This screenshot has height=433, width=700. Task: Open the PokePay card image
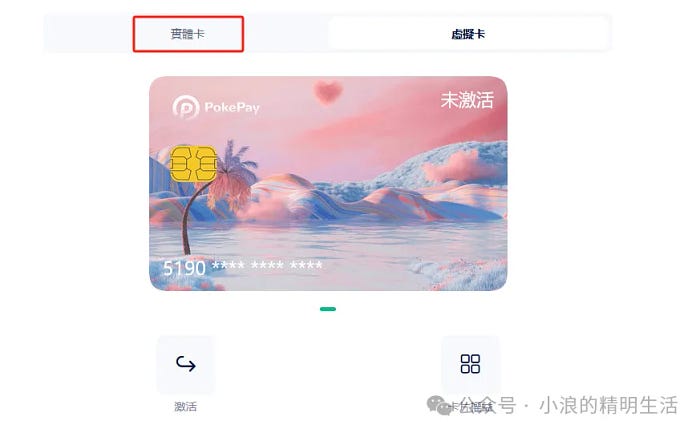click(x=328, y=183)
